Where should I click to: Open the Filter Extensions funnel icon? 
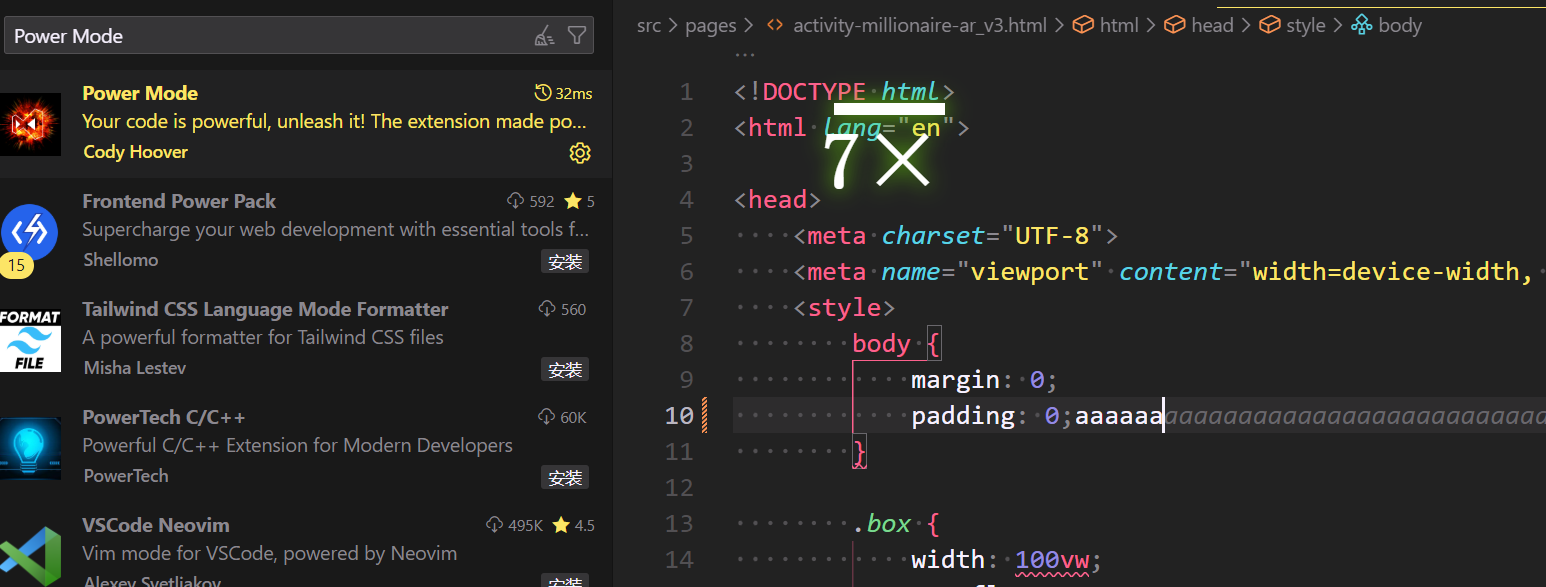577,35
